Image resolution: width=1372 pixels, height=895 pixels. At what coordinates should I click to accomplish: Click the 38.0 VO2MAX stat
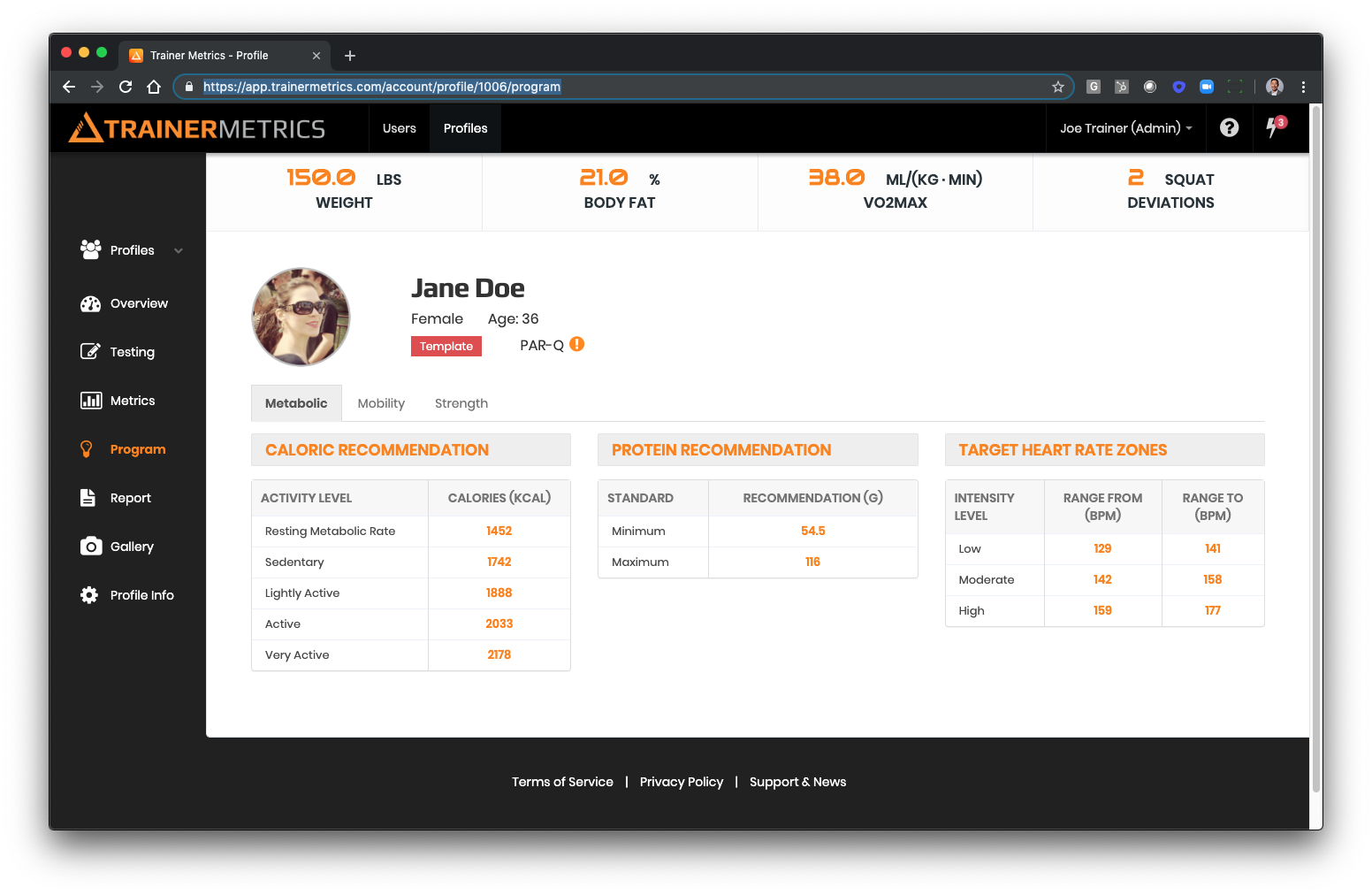pos(895,190)
